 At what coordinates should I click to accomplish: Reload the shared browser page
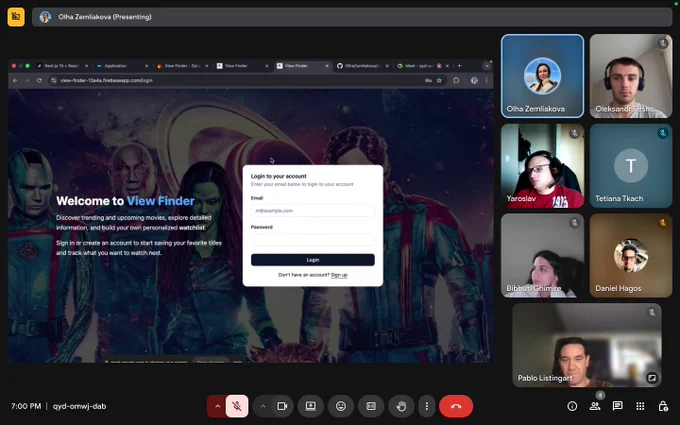click(x=39, y=81)
